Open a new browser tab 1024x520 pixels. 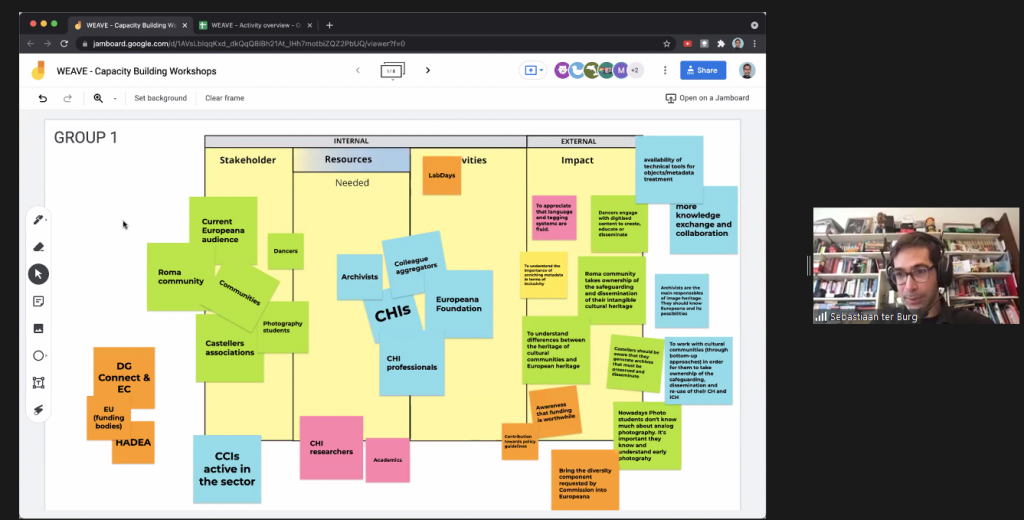329,25
